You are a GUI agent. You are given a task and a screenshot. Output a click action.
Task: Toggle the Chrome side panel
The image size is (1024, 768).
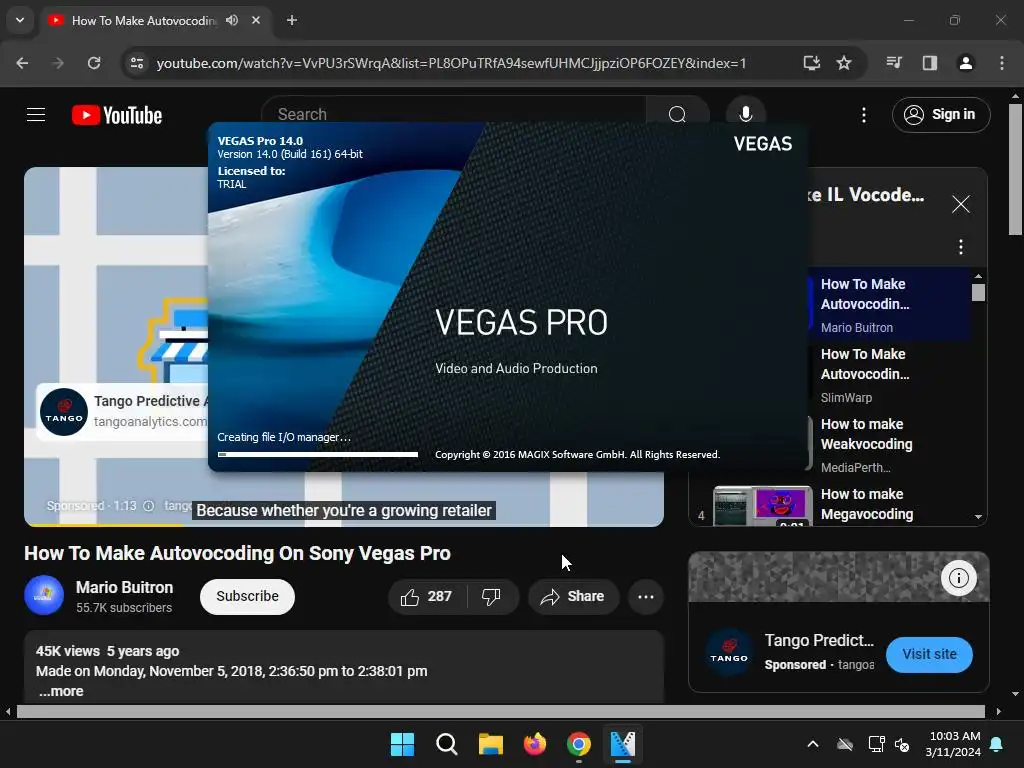click(930, 63)
